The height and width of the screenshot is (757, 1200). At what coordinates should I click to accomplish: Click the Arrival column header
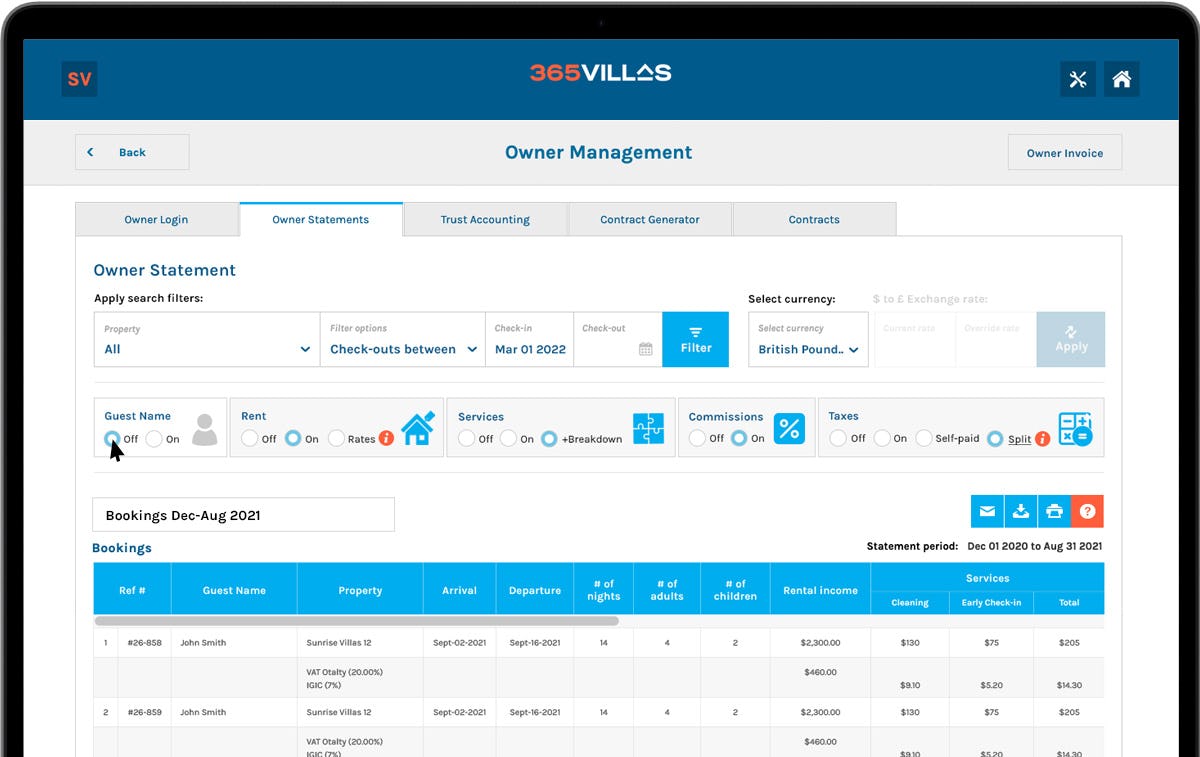[x=459, y=590]
